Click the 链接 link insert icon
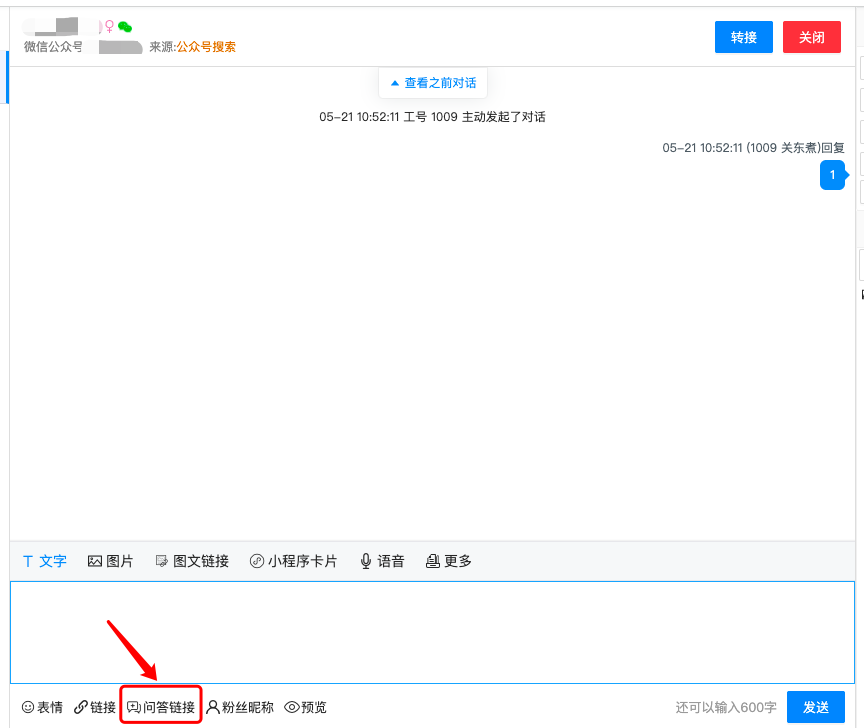This screenshot has width=864, height=728. point(95,706)
